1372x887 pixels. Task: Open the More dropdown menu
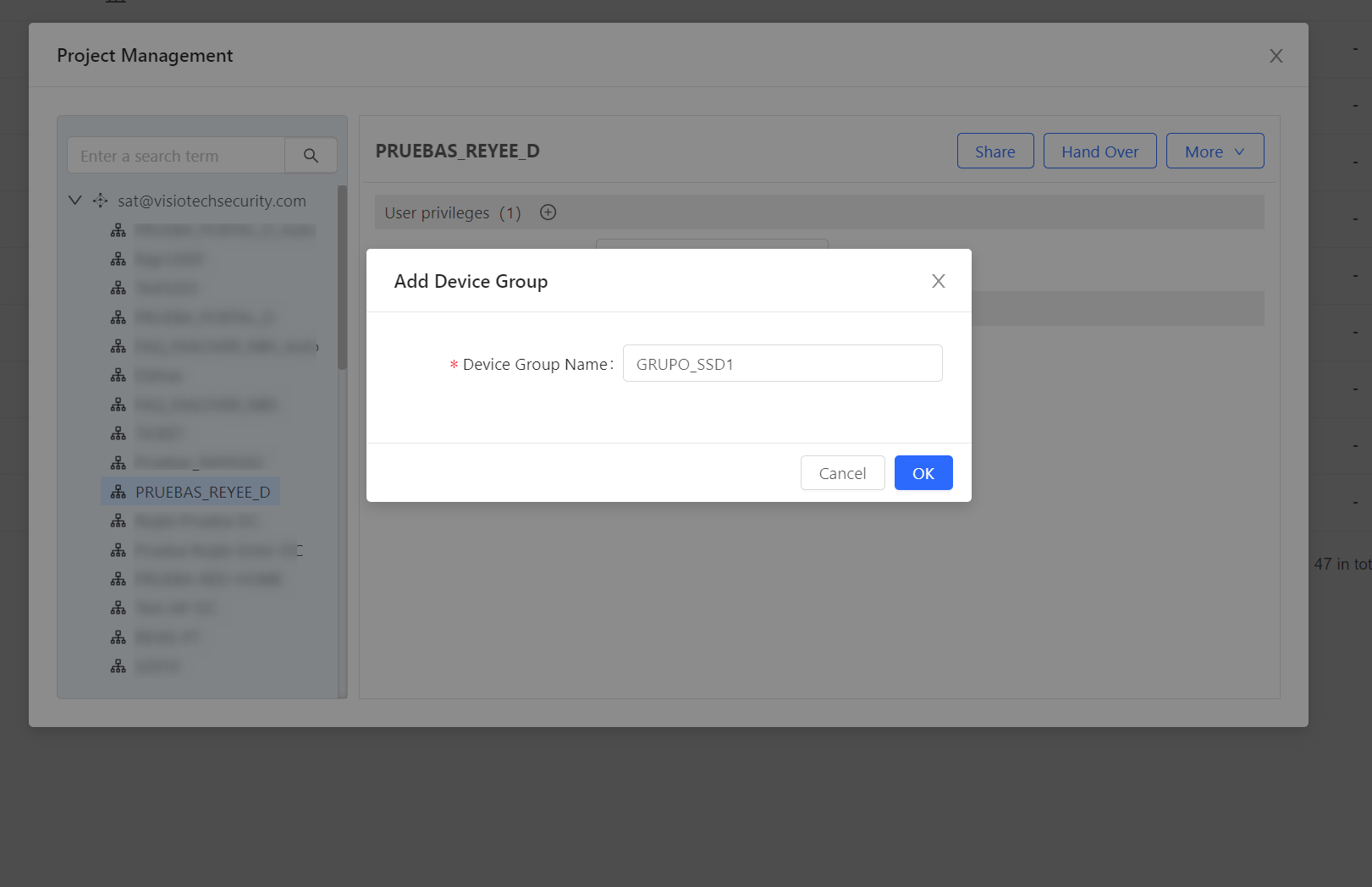(x=1215, y=152)
